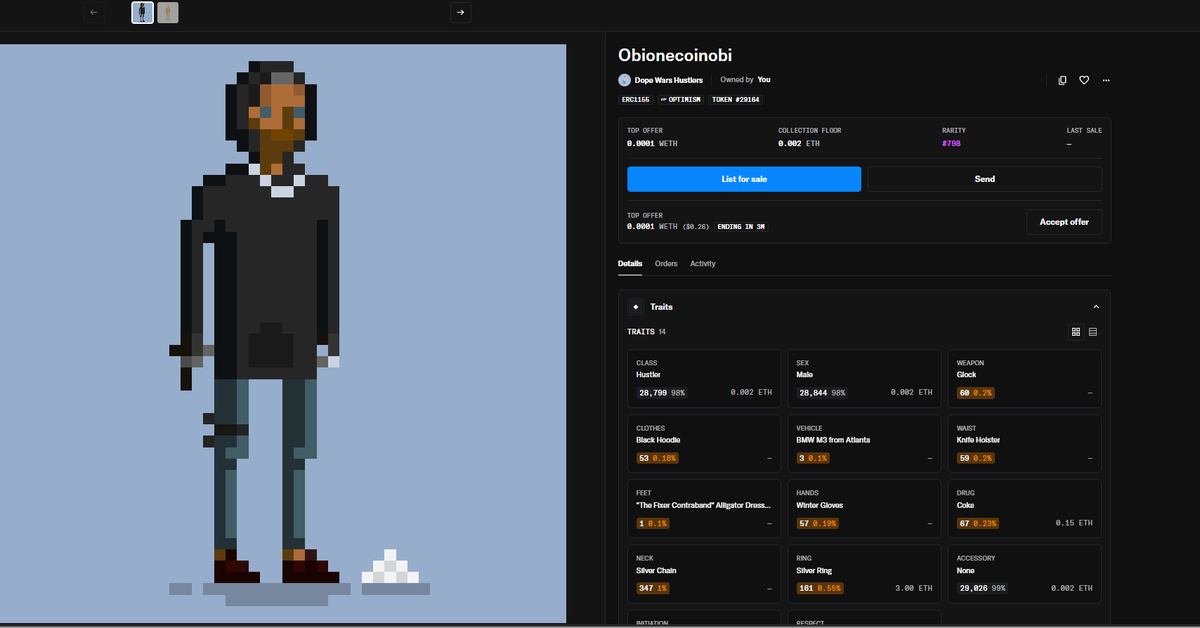Viewport: 1200px width, 628px height.
Task: Open the Waist Knife Holster trait card
Action: click(x=1024, y=445)
